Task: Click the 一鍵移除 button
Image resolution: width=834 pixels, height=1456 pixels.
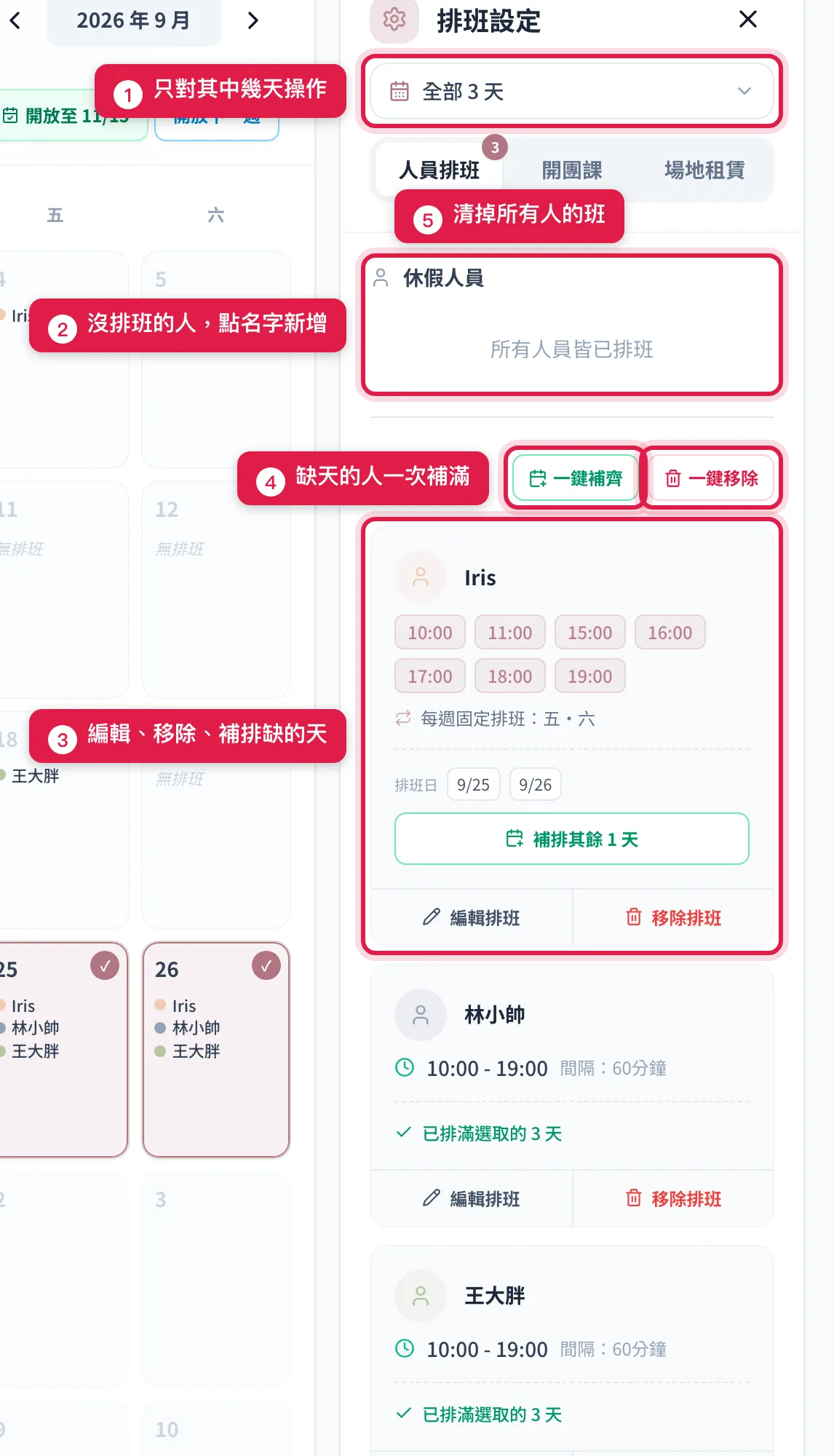Action: click(x=711, y=478)
